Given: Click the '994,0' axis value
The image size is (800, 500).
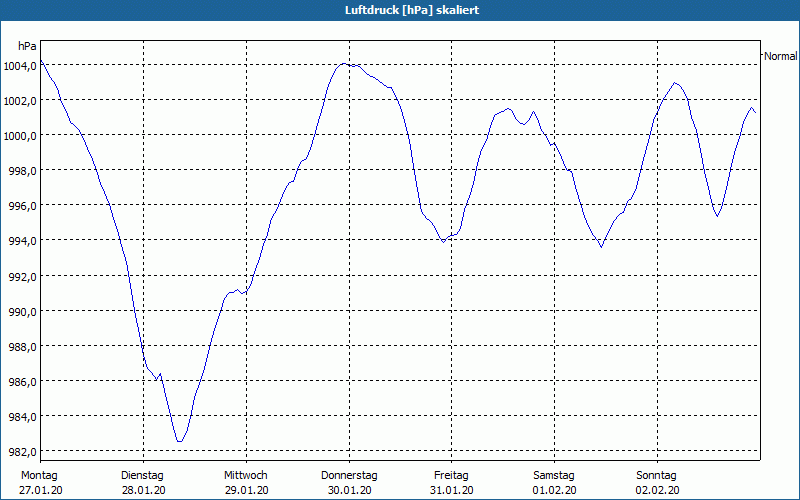Looking at the screenshot, I should 22,241.
